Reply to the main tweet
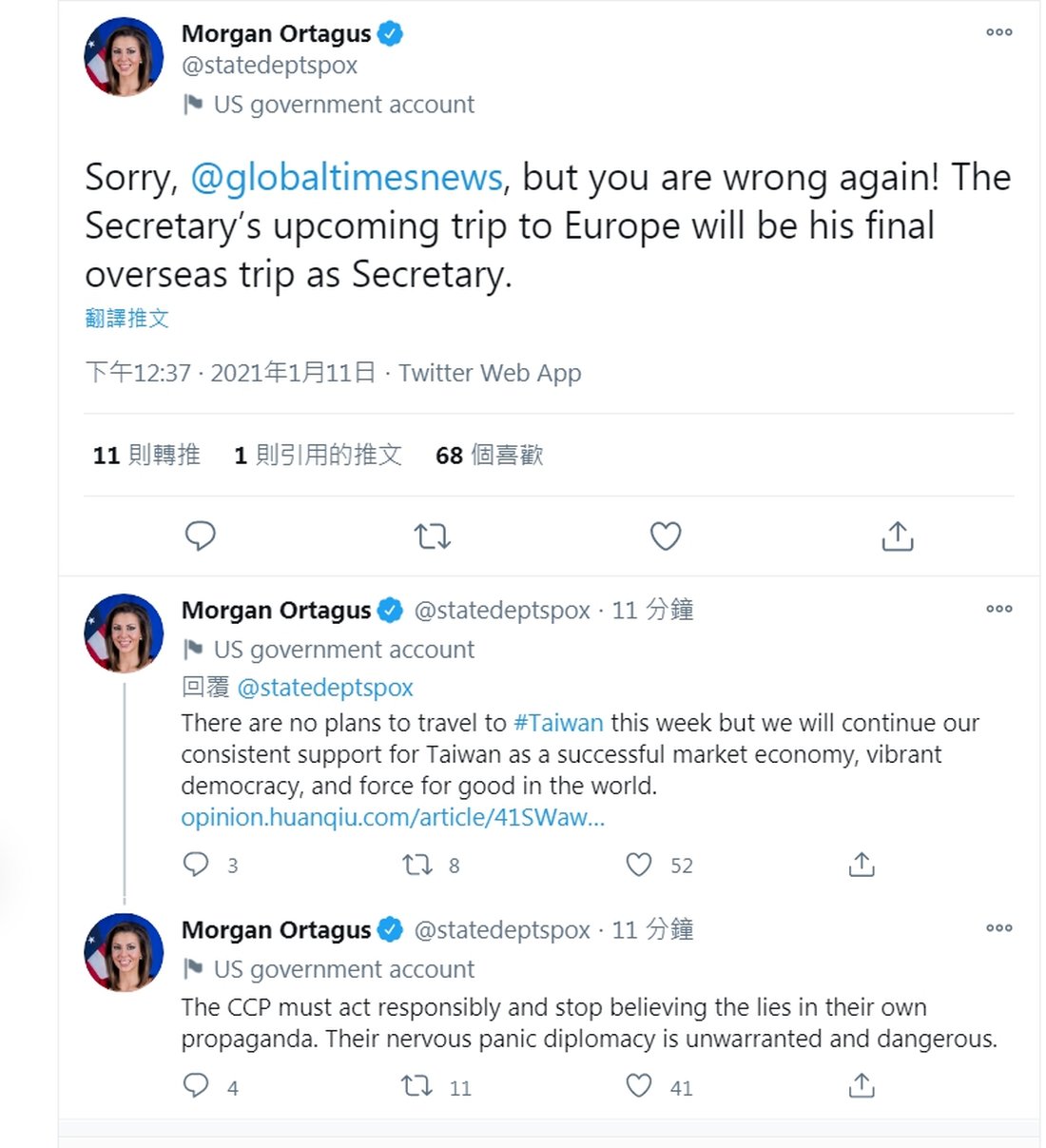Viewport: 1046px width, 1148px height. [200, 536]
